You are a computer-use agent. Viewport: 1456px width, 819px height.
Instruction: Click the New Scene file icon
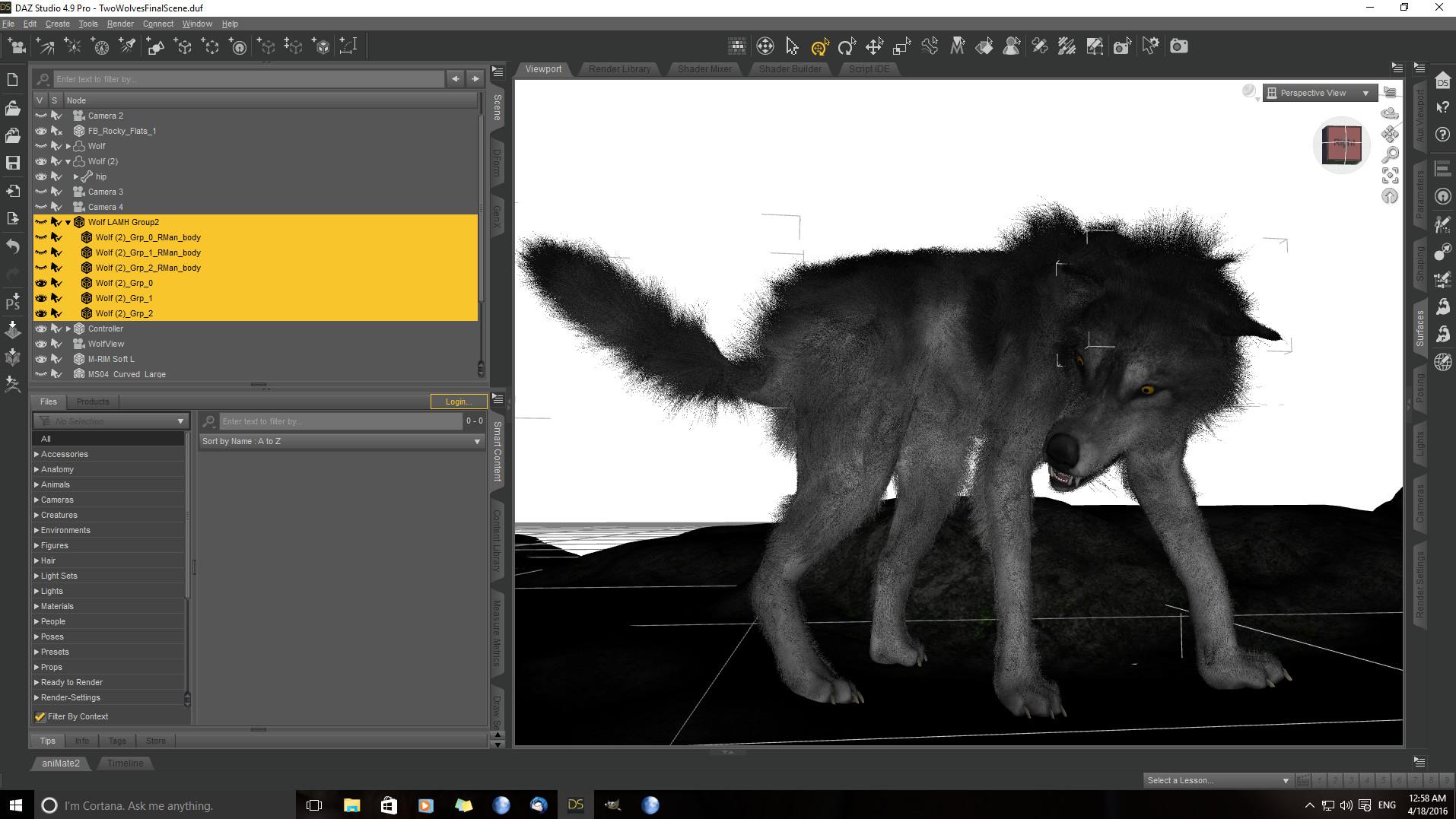pos(13,80)
